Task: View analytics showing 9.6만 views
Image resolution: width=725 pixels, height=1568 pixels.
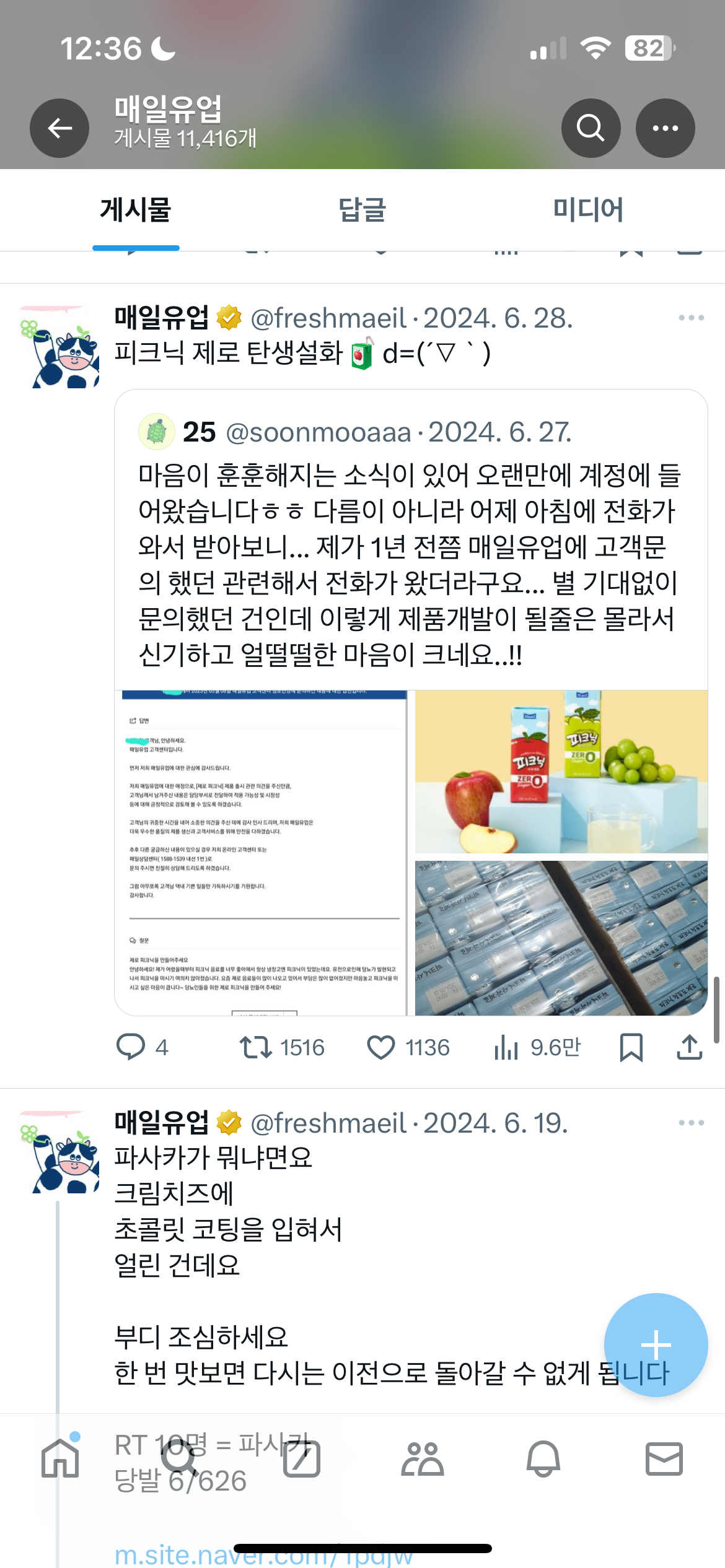Action: click(537, 1047)
